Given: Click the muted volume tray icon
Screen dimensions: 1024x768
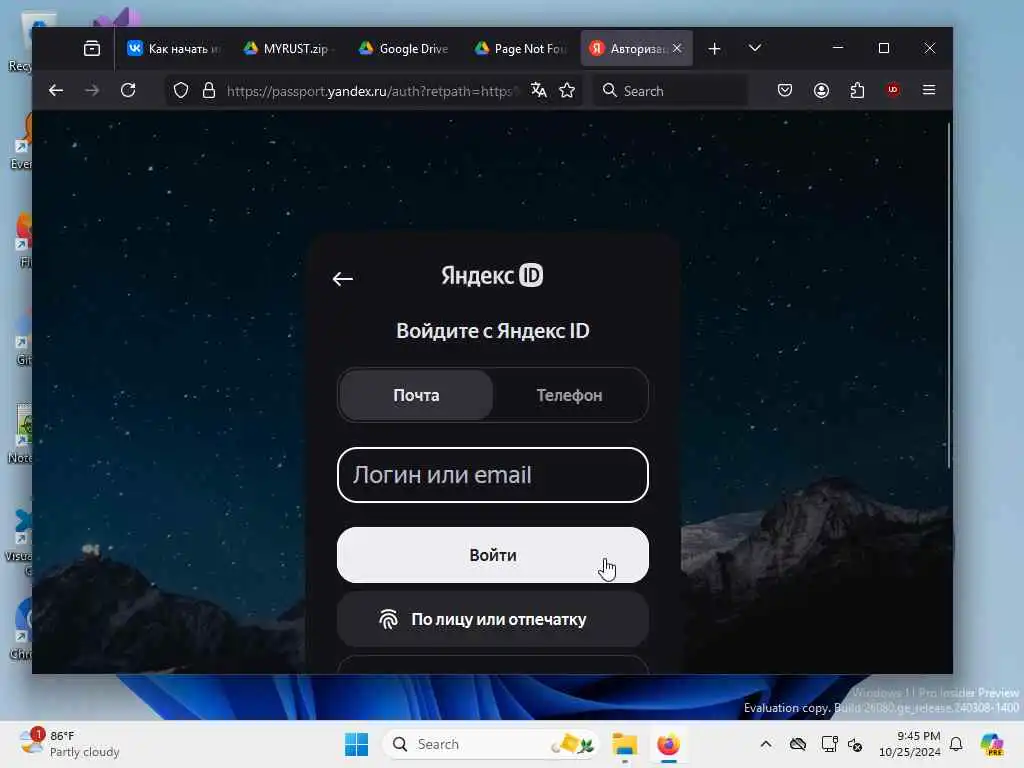Looking at the screenshot, I should tap(855, 744).
